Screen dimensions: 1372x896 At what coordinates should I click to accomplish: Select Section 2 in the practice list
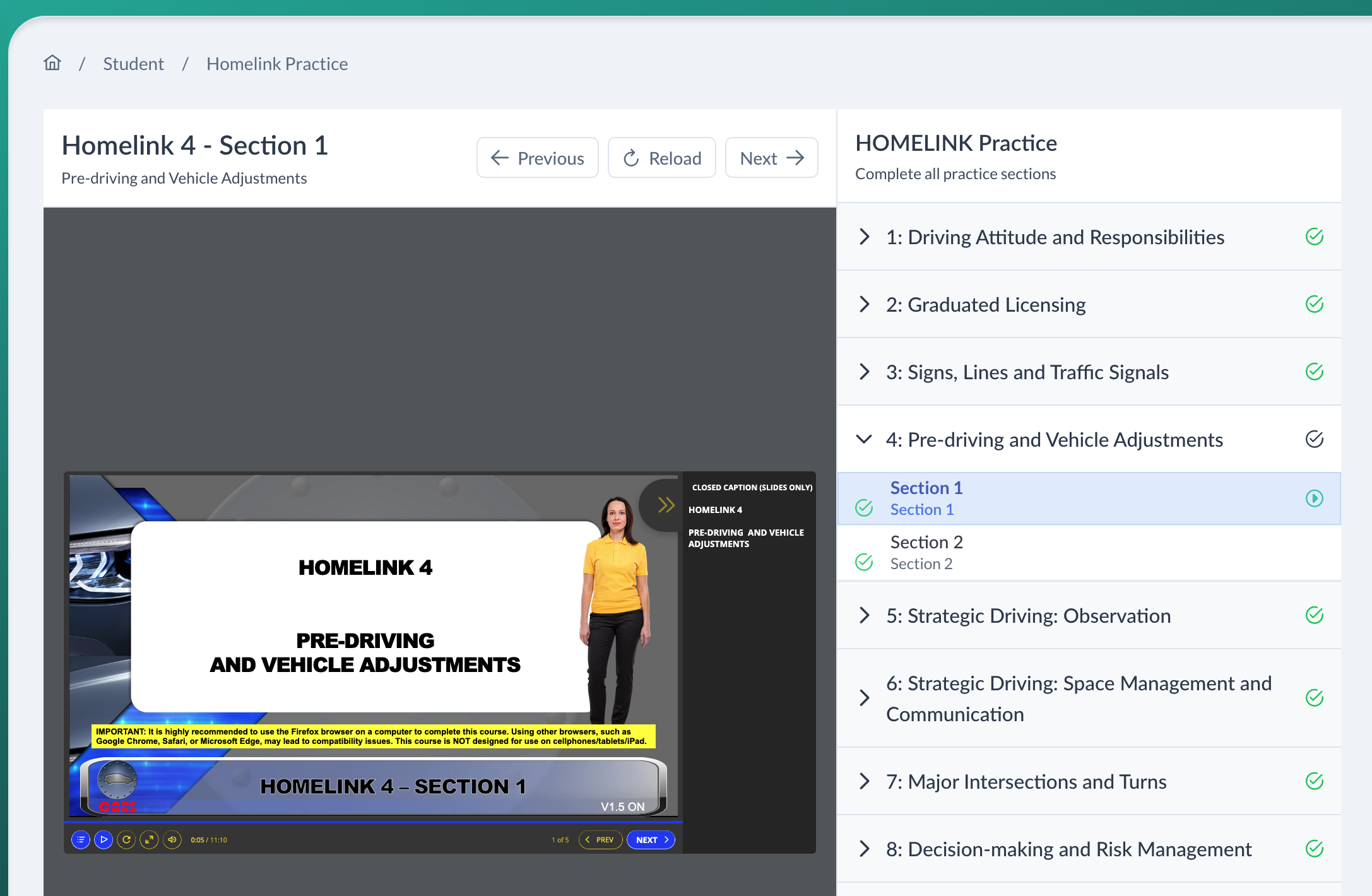point(926,552)
